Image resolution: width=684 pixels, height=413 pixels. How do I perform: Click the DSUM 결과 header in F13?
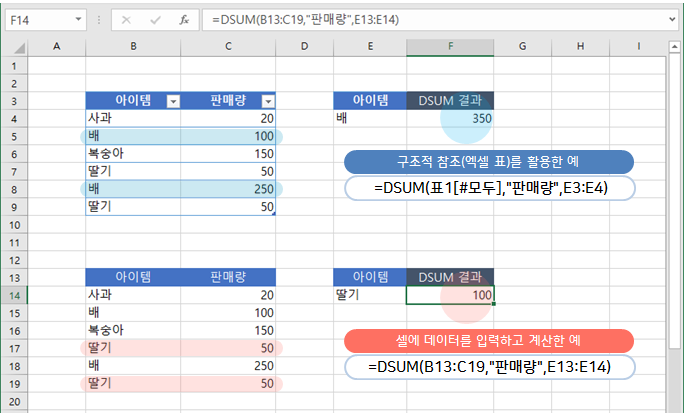450,277
